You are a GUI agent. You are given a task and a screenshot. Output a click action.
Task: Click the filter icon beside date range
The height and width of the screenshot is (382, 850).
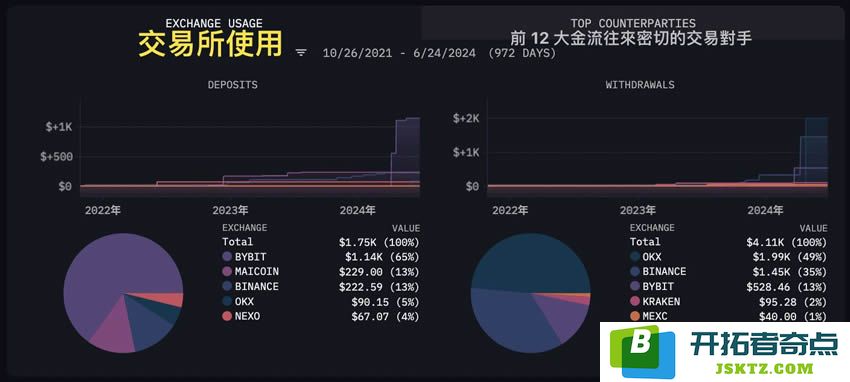(301, 53)
